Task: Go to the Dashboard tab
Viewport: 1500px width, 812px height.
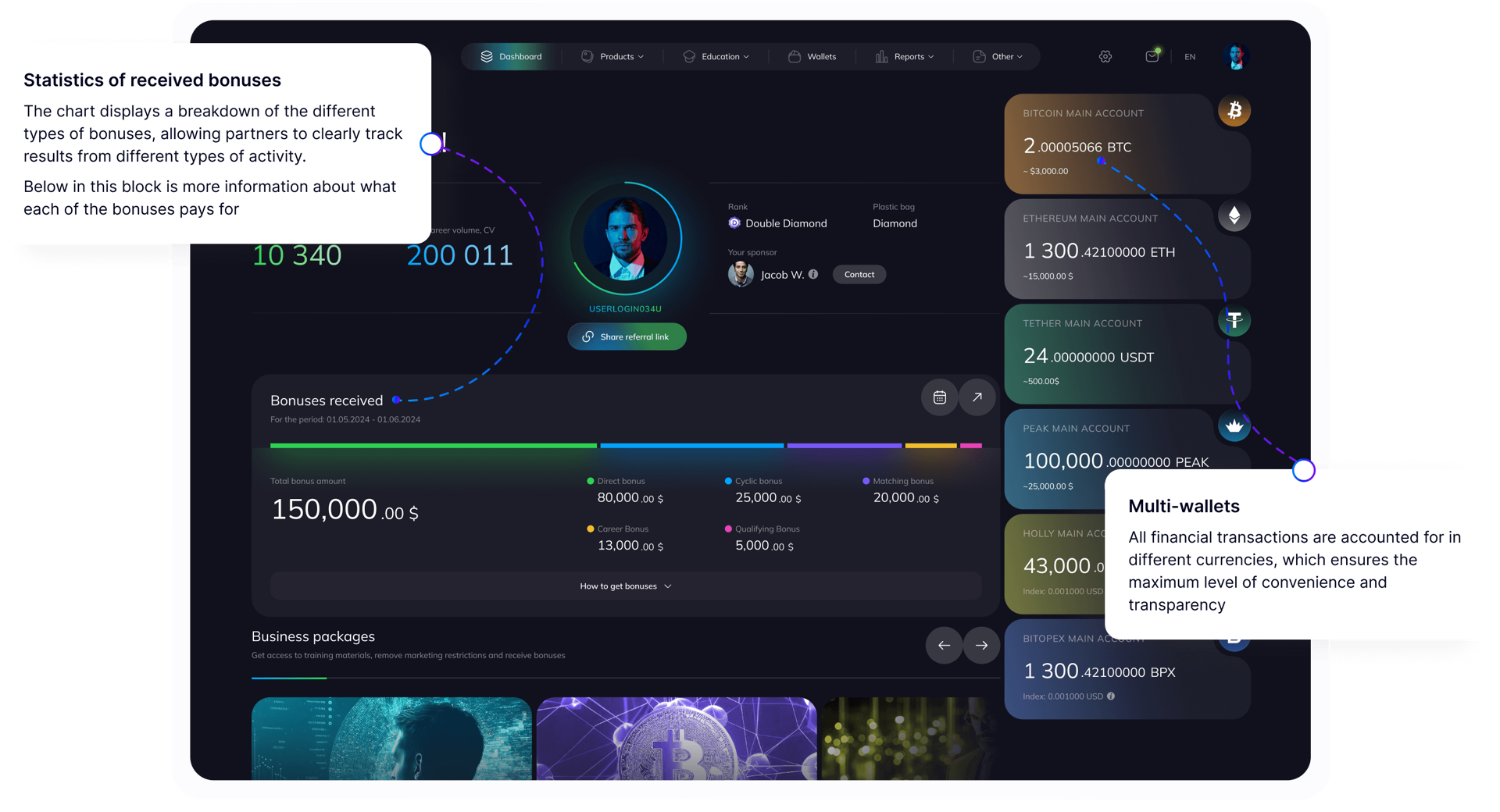Action: coord(511,56)
